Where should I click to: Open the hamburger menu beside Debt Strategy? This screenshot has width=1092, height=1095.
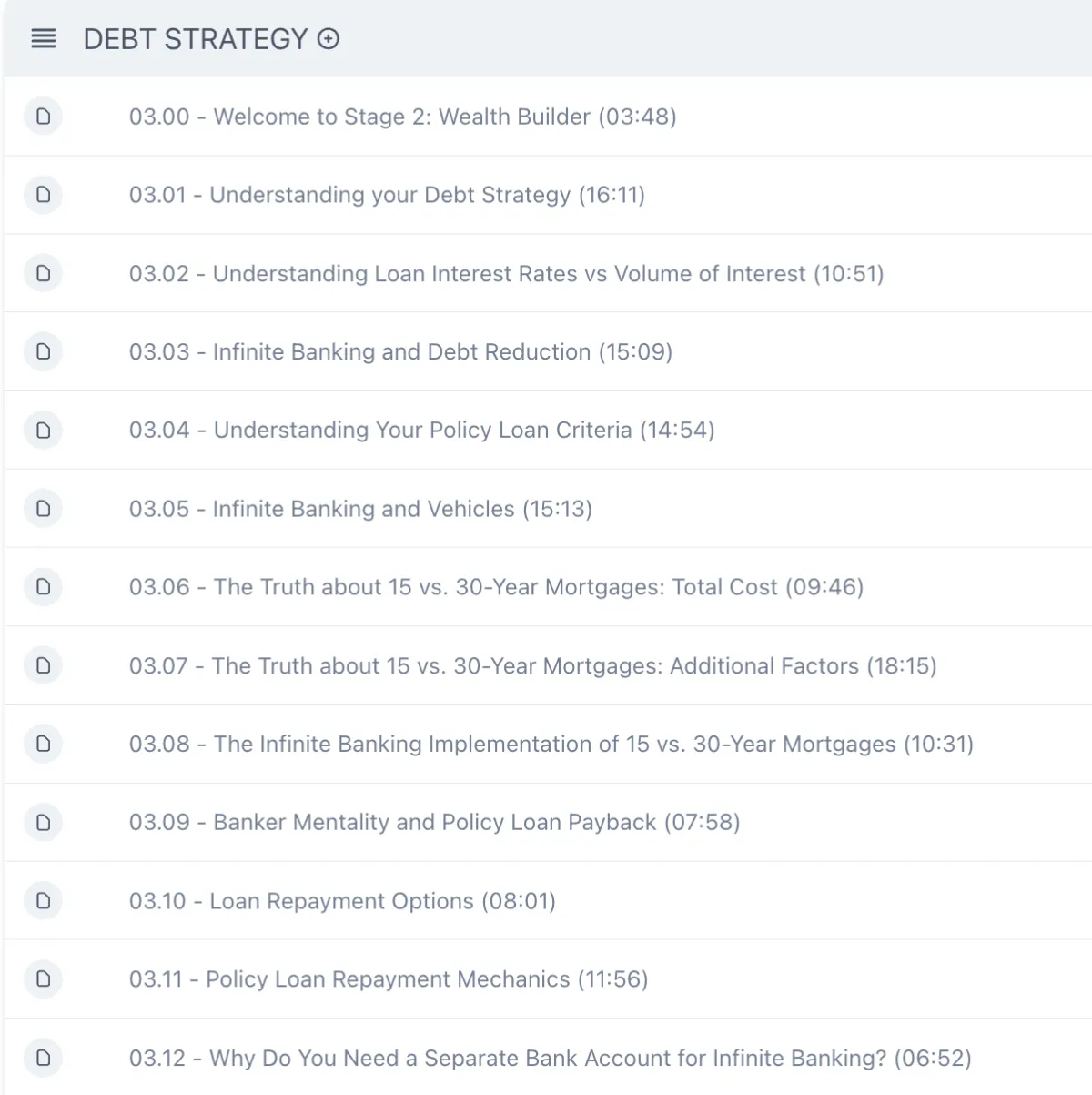click(x=43, y=38)
